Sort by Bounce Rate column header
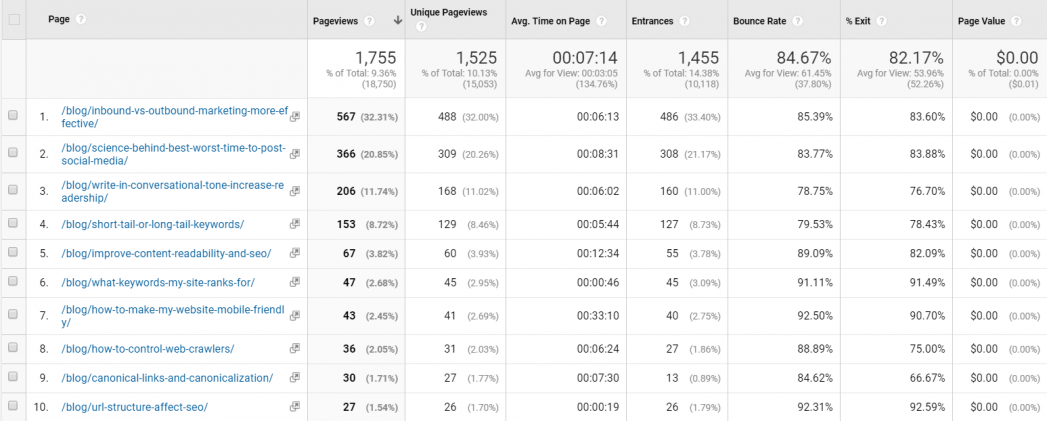This screenshot has width=1047, height=421. (760, 21)
